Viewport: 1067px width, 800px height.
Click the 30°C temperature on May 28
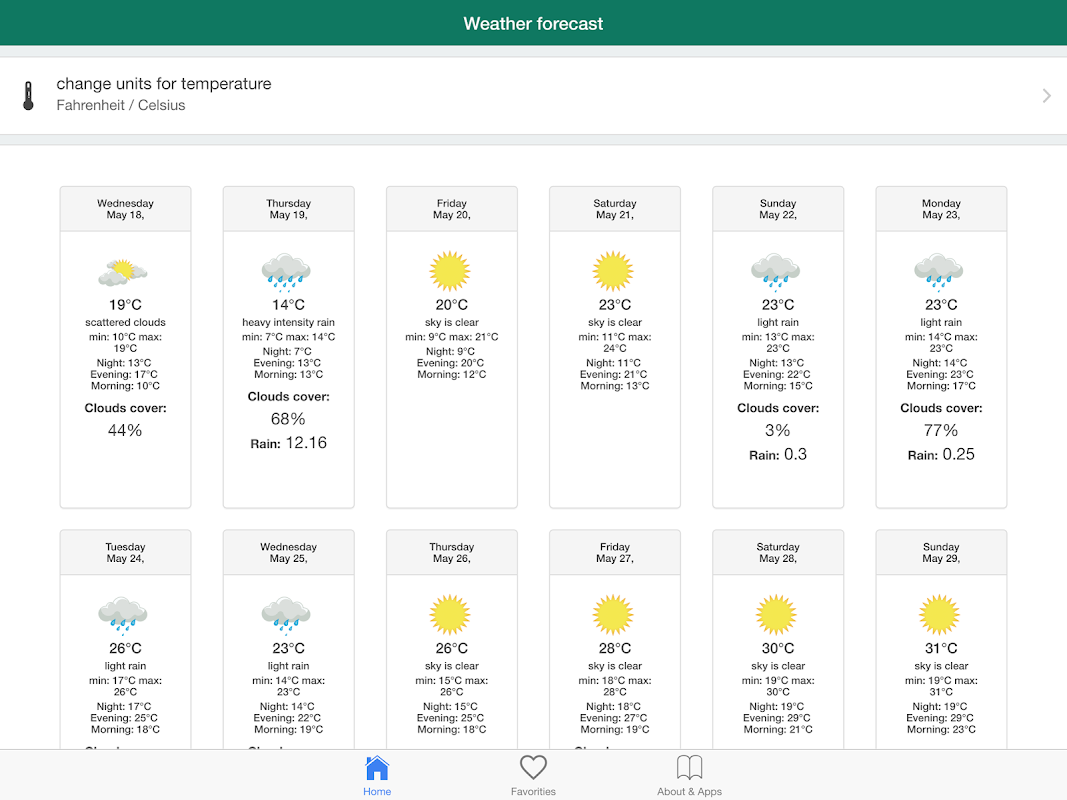778,648
